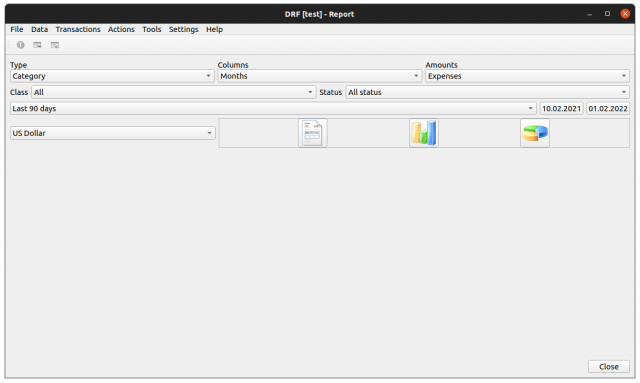Open the File menu

[17, 29]
